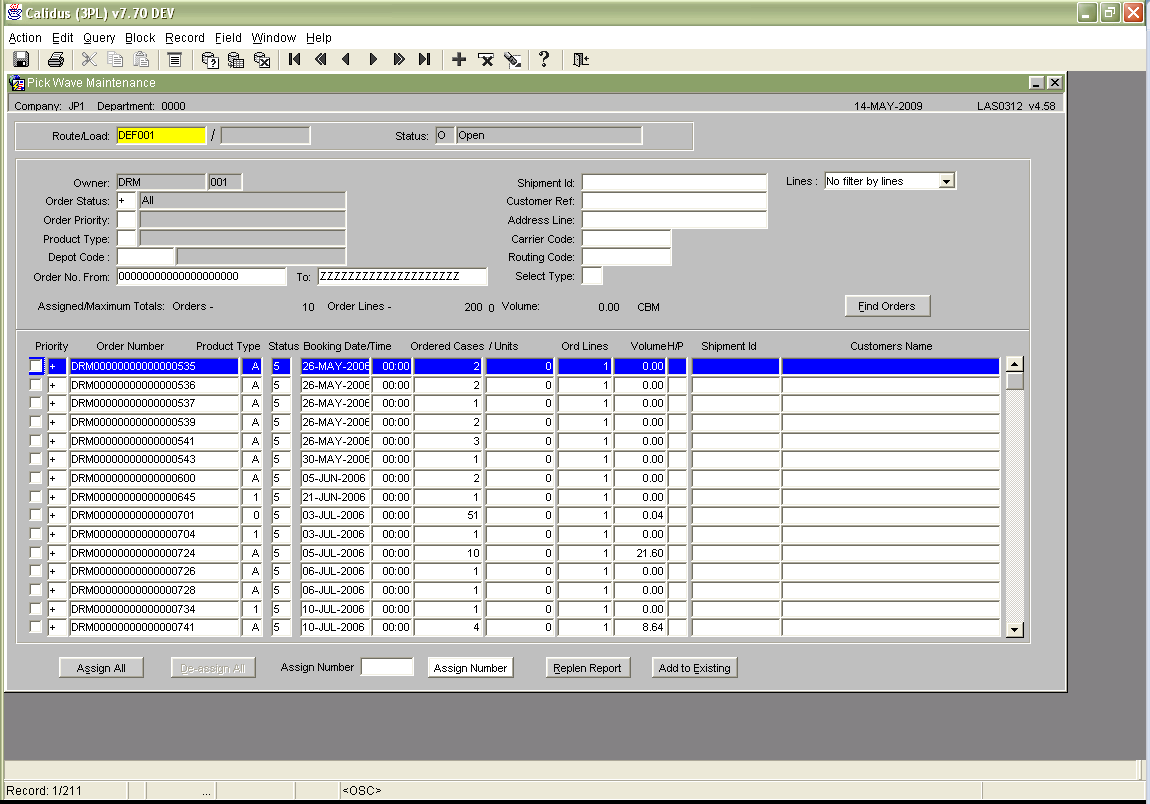Tick the checkbox for order DRM00000000000000535

pyautogui.click(x=36, y=365)
